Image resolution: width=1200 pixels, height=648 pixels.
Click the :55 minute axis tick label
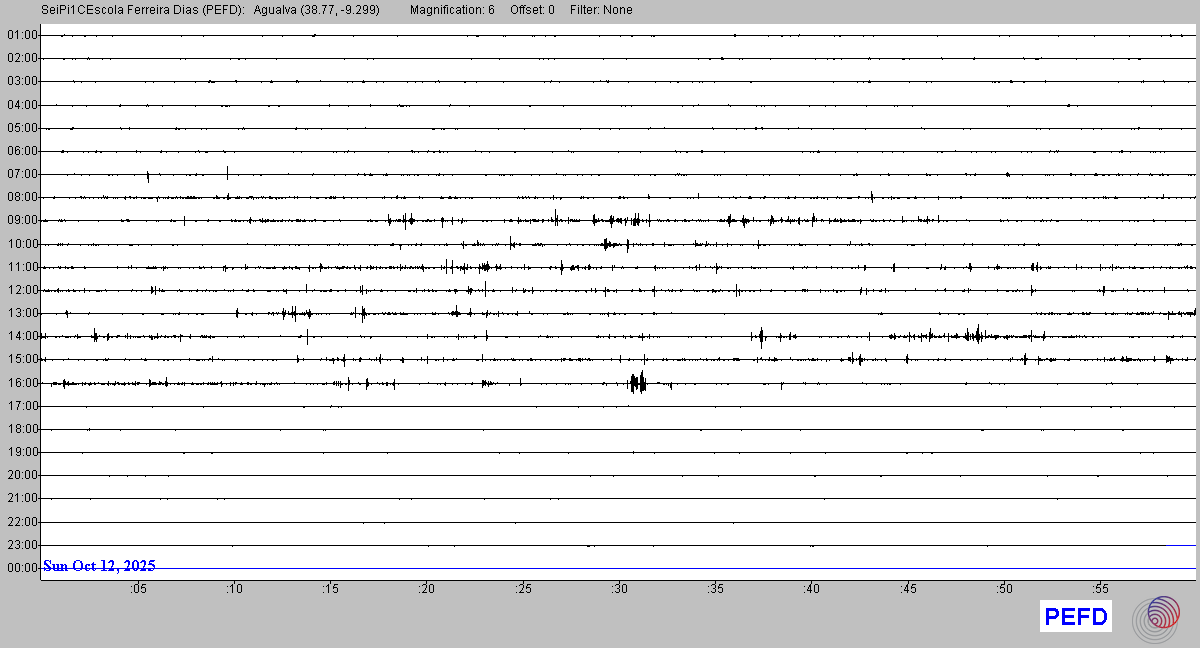tap(1100, 589)
